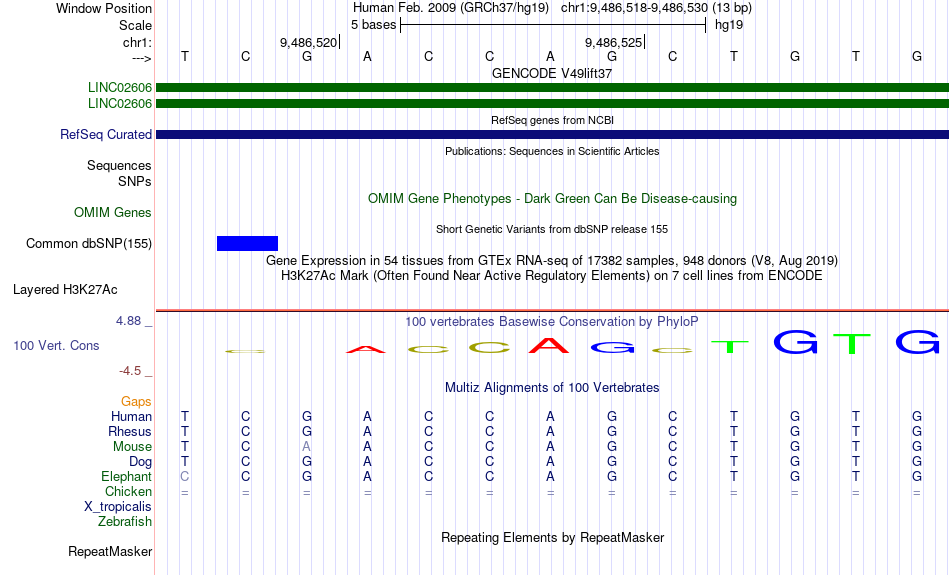The height and width of the screenshot is (575, 950).
Task: Click the -4.5 conservation scale value
Action: (130, 371)
